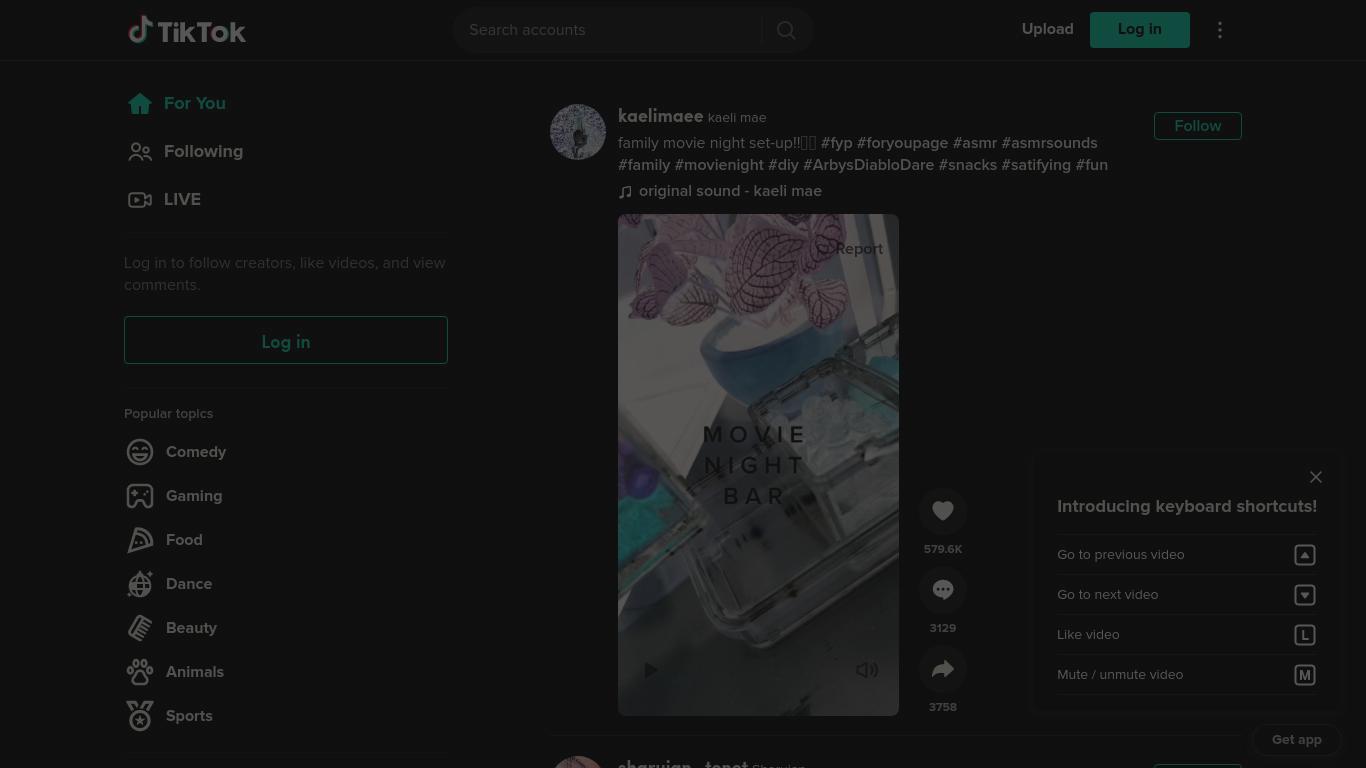Click the Comedy smiley icon

(x=140, y=452)
